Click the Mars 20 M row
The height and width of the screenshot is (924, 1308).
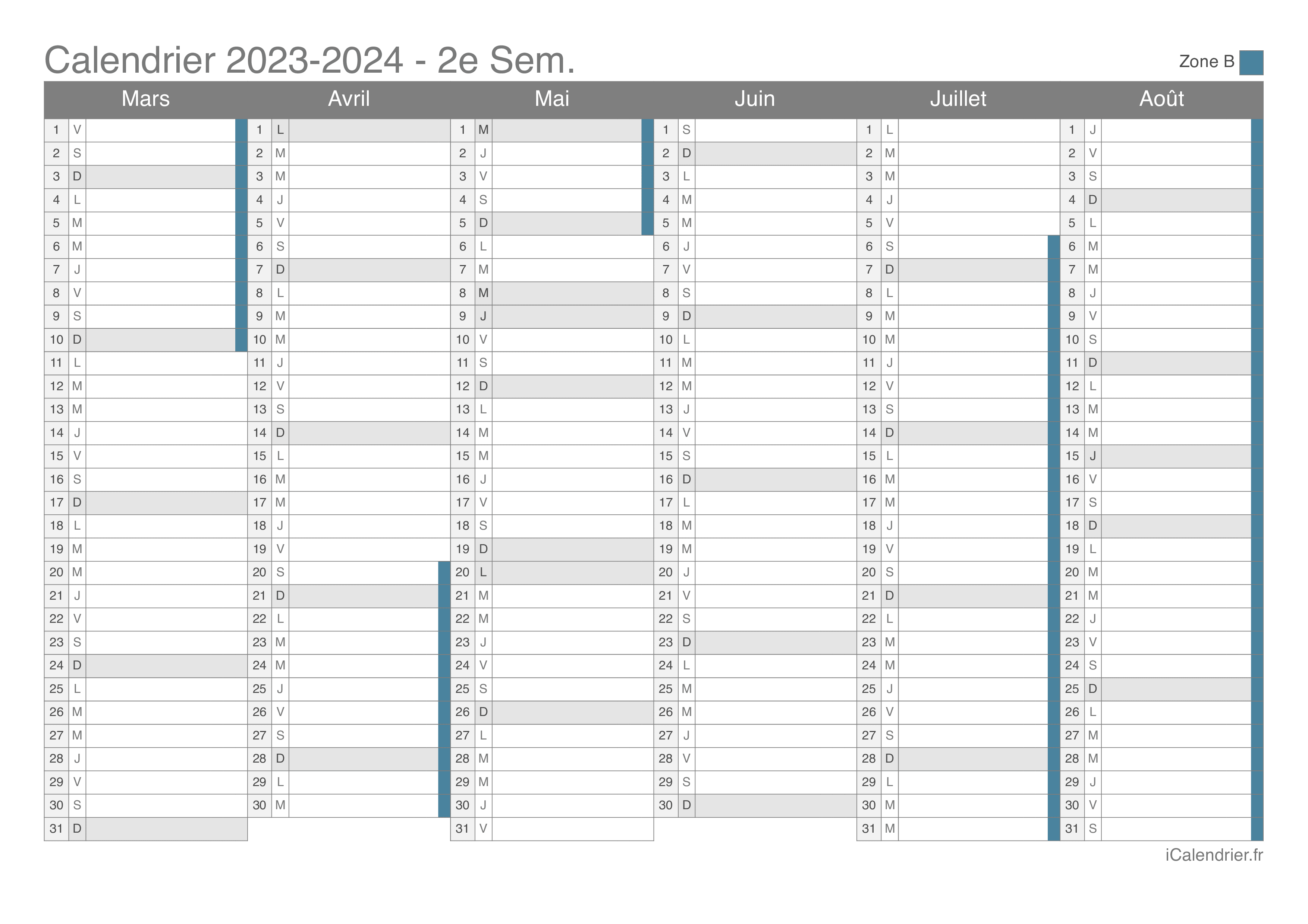pos(146,573)
